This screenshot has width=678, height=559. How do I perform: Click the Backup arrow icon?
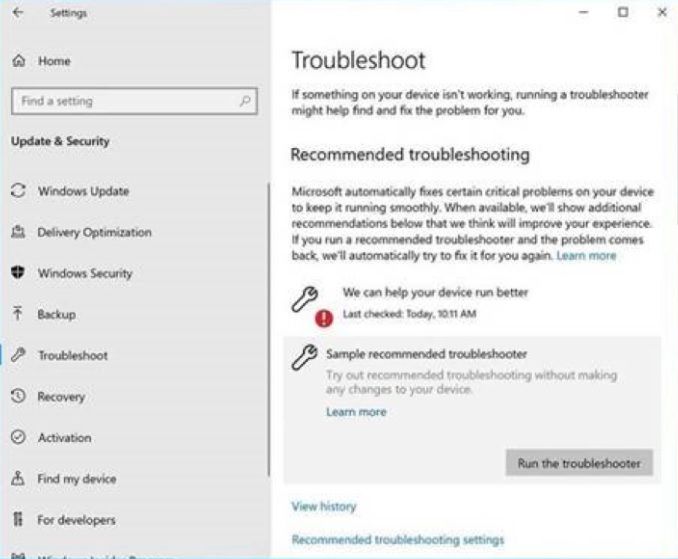tap(17, 314)
